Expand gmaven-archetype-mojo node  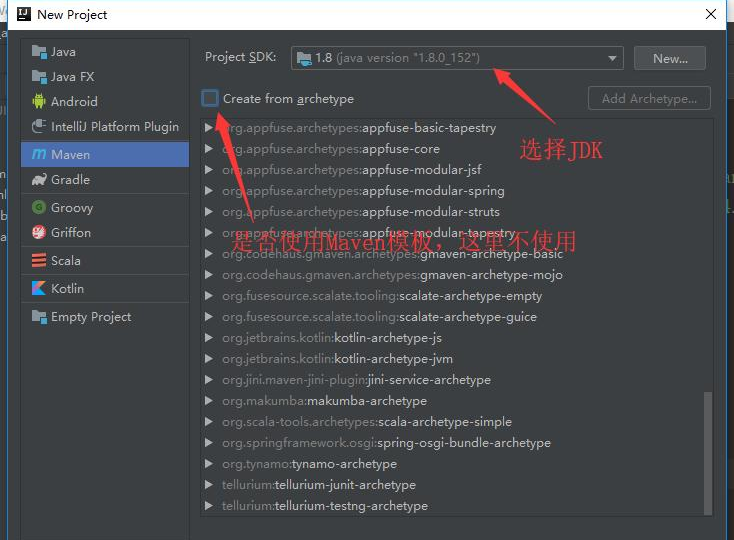pos(209,275)
